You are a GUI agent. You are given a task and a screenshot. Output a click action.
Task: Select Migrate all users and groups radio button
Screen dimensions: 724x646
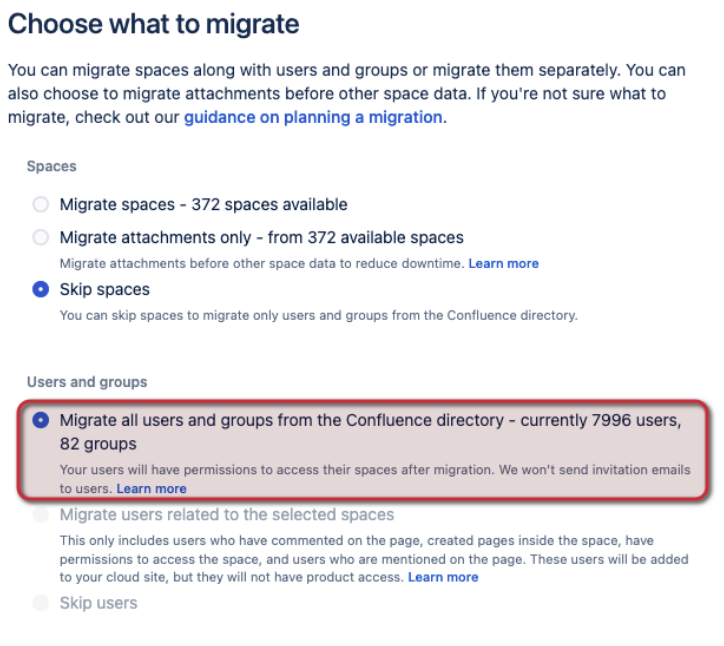[x=41, y=421]
